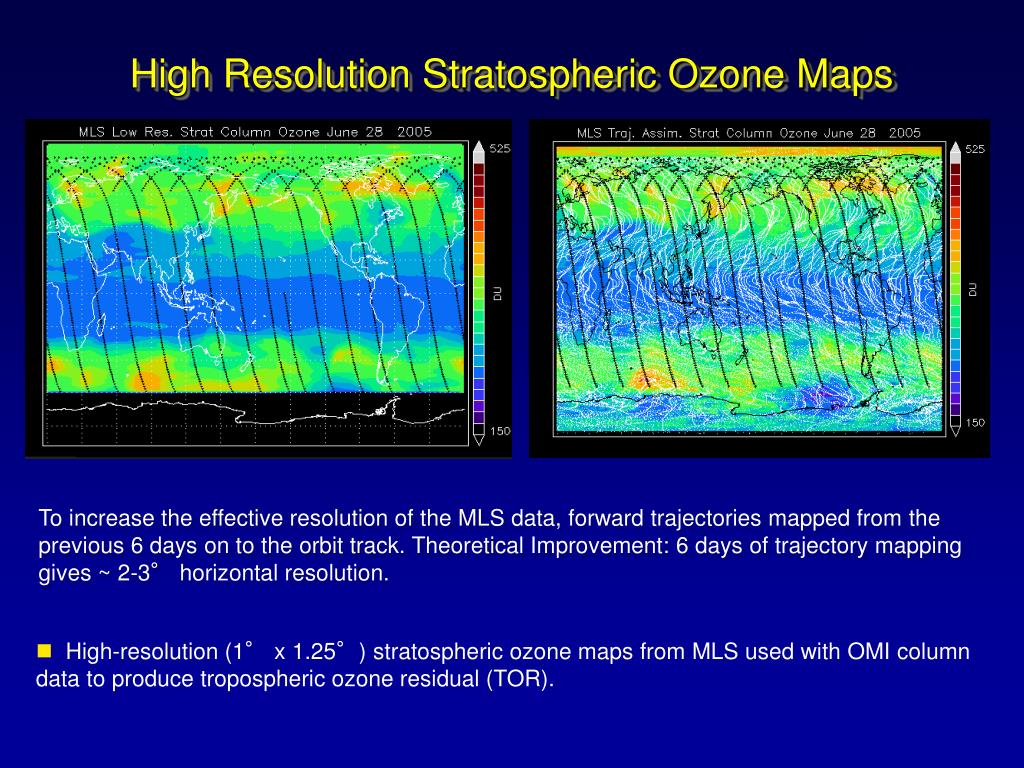Click the 525 label on left color bar

[x=500, y=148]
